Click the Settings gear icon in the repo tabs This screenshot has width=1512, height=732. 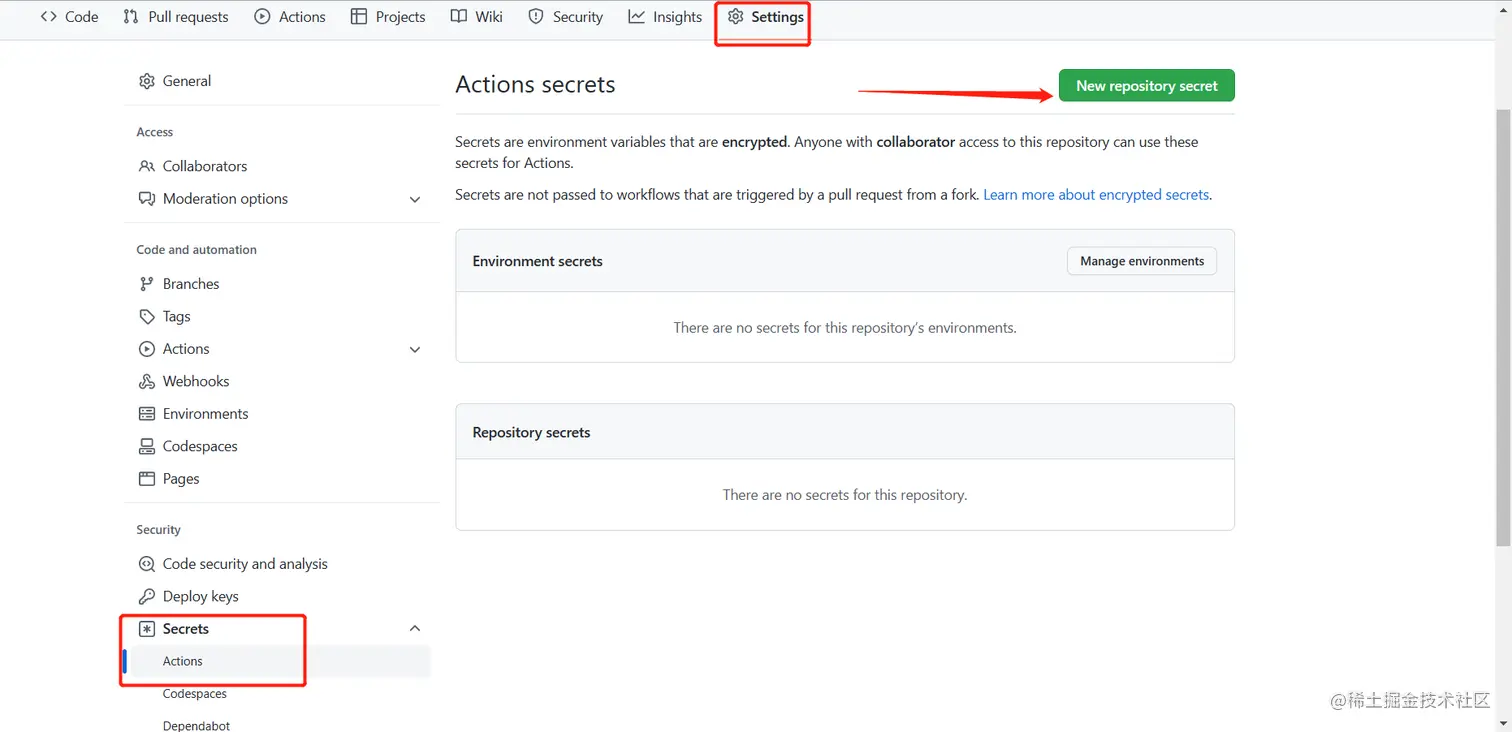click(736, 17)
